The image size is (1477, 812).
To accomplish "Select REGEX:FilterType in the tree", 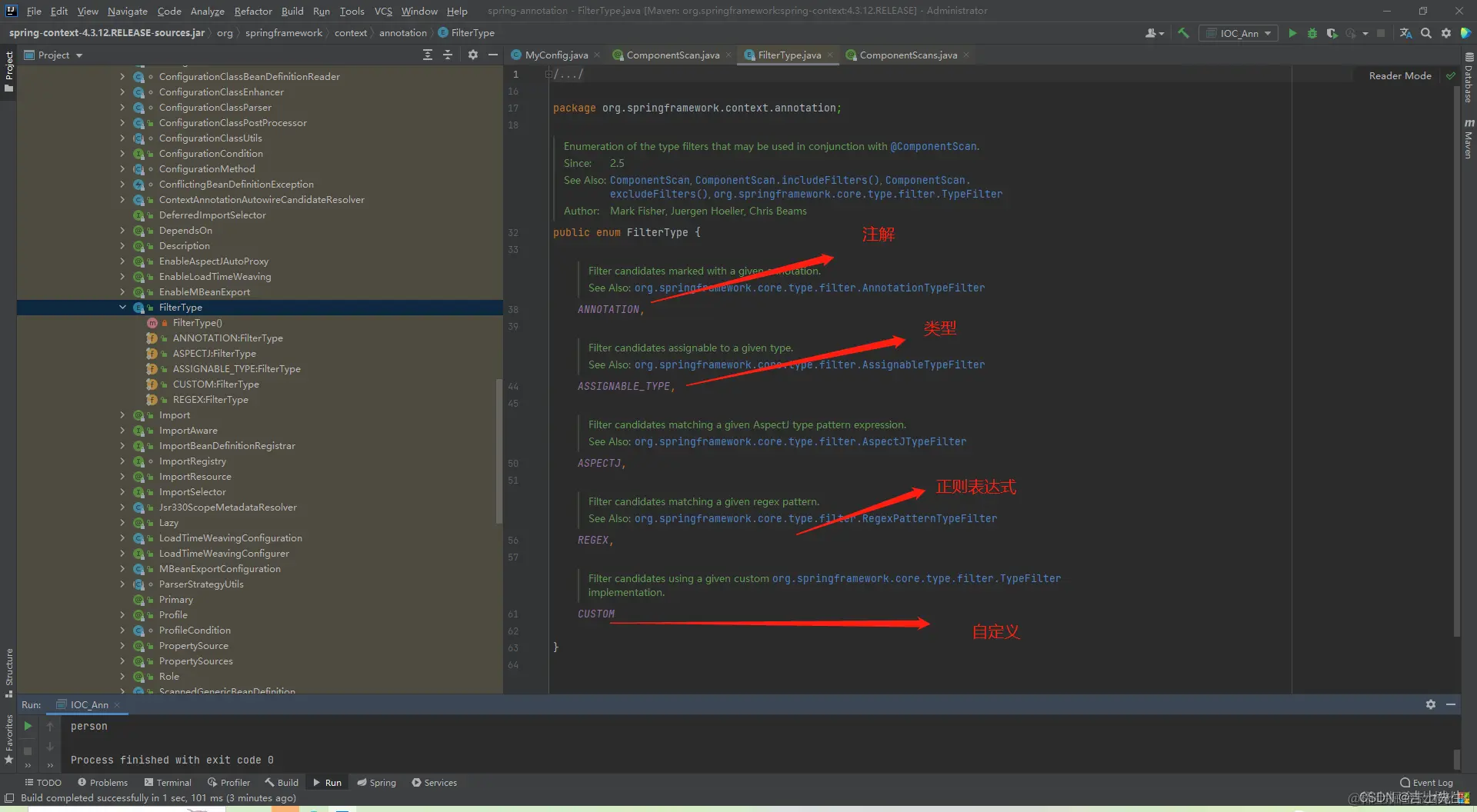I will 210,399.
